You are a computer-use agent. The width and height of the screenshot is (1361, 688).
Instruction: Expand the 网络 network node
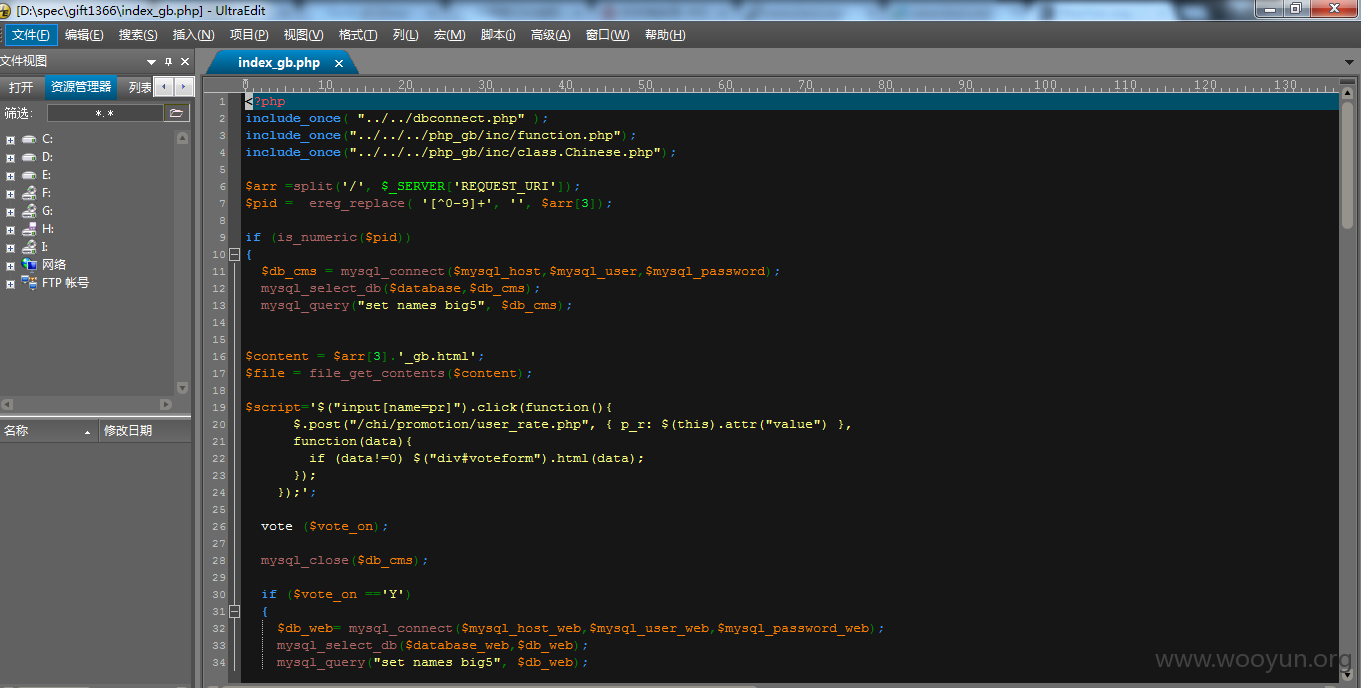[x=10, y=266]
